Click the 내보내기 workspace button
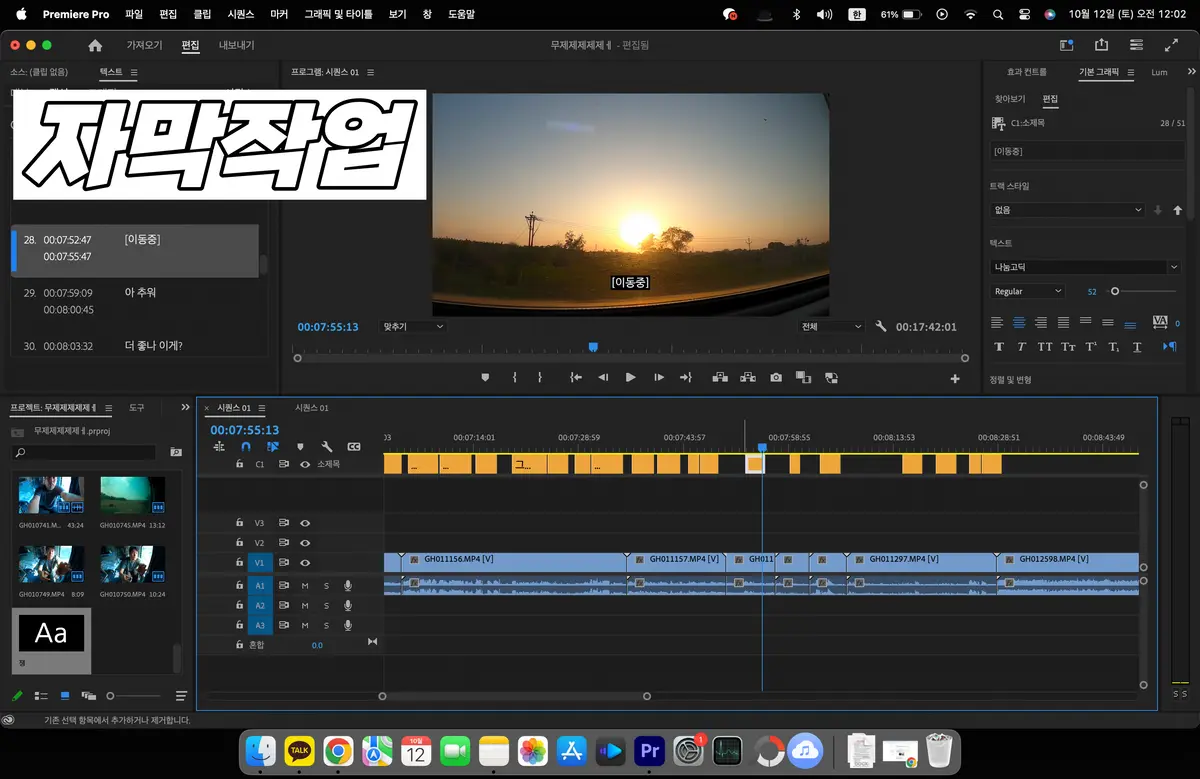 click(x=237, y=45)
